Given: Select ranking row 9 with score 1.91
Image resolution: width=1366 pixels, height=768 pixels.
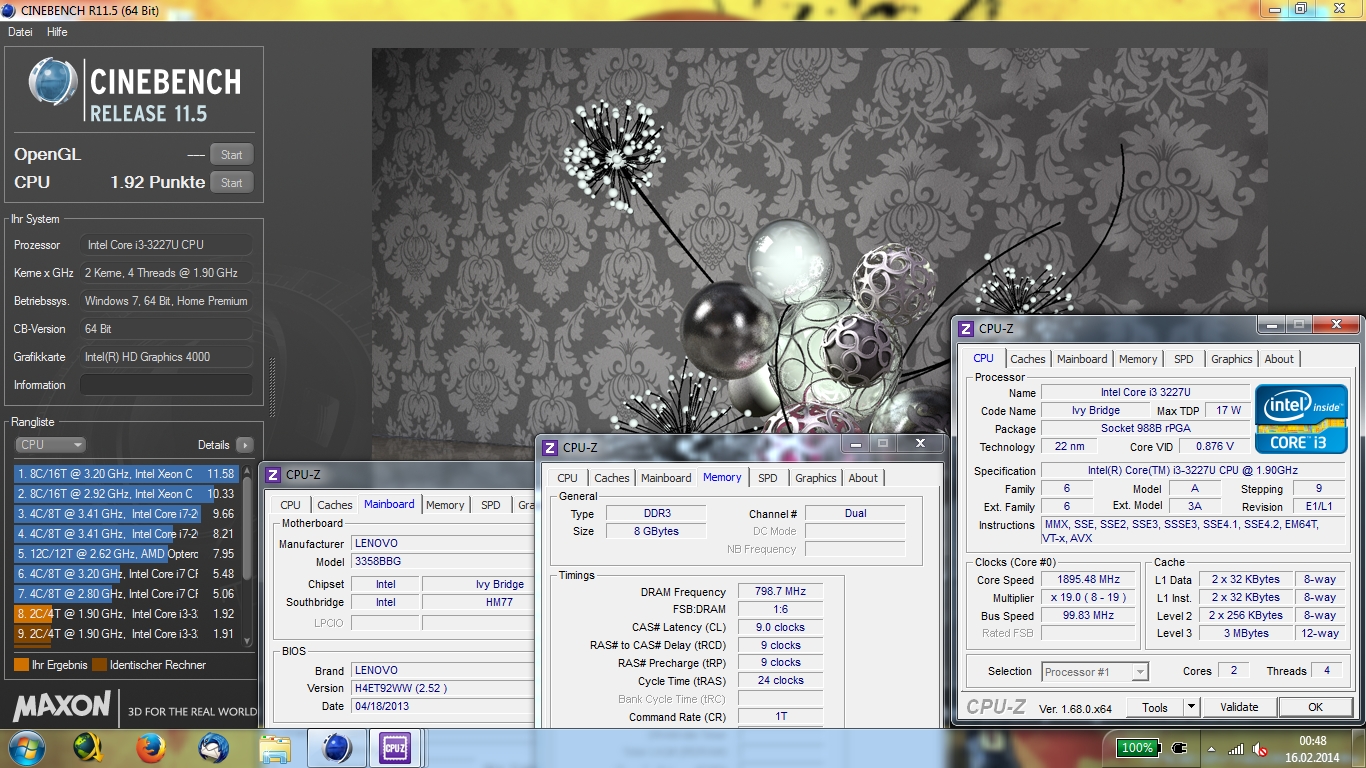Looking at the screenshot, I should [126, 634].
